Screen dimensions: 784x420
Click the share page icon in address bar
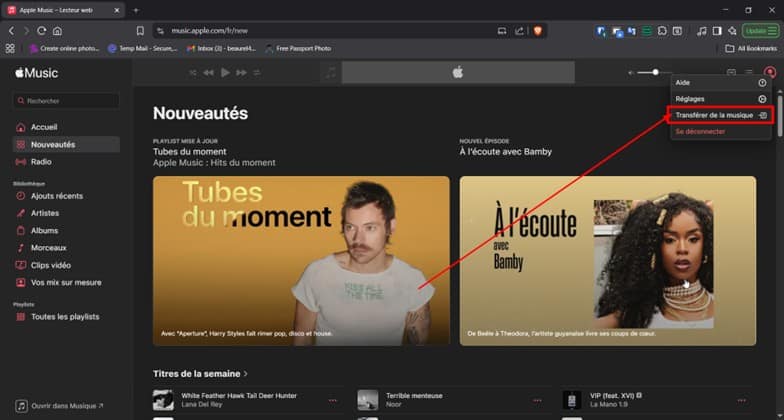[520, 31]
